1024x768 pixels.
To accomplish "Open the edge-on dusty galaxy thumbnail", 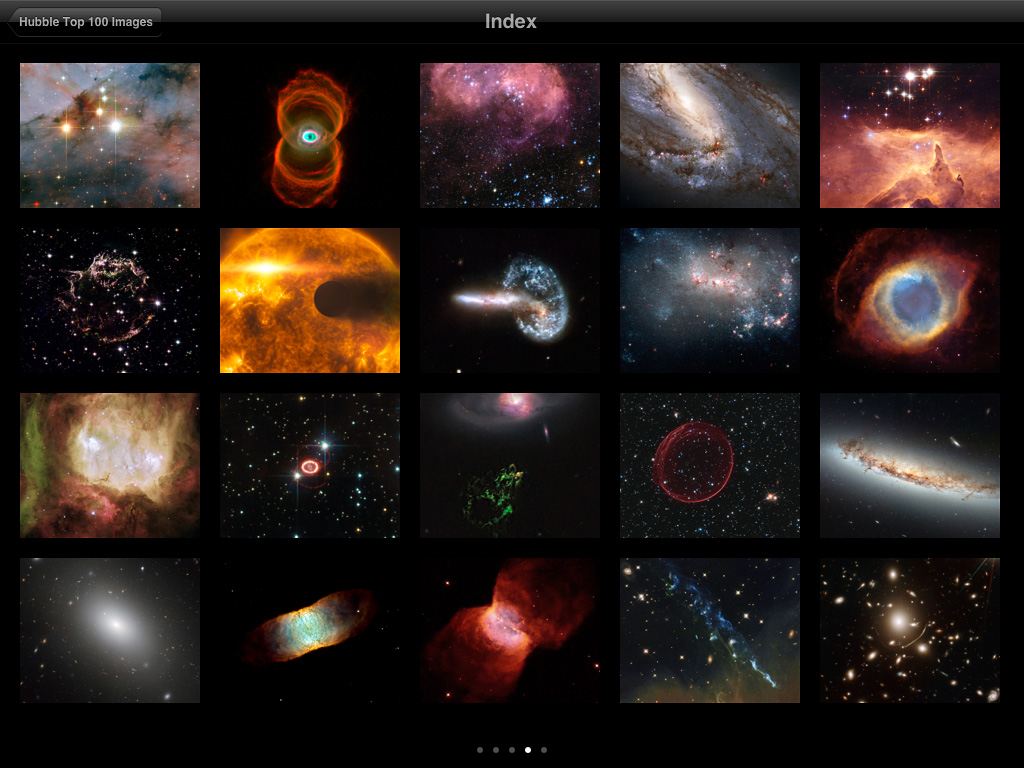I will click(x=910, y=465).
